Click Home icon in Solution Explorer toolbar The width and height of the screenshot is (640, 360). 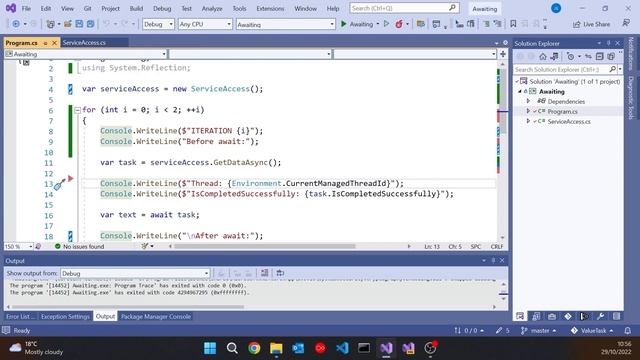pos(542,56)
